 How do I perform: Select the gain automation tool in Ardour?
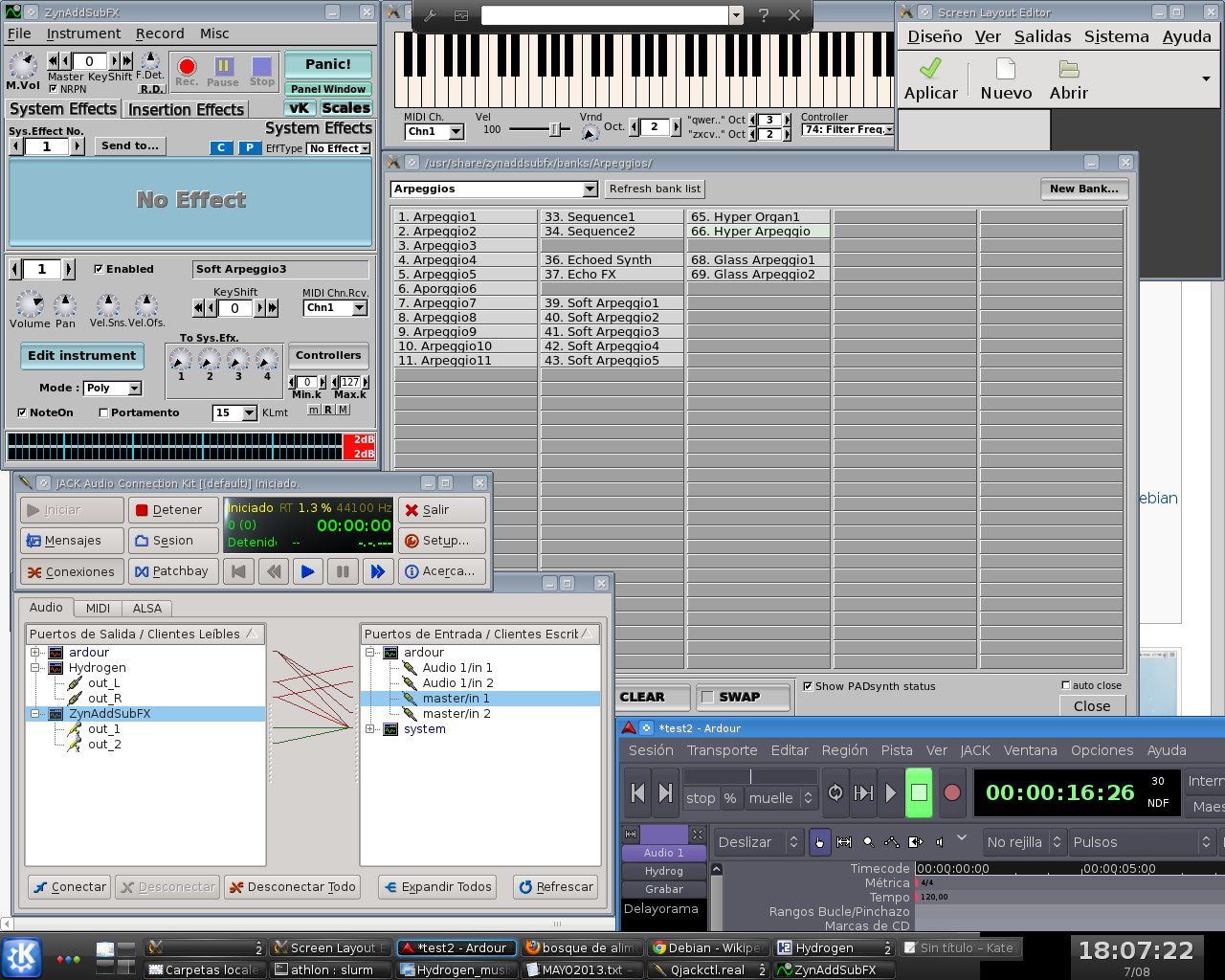[892, 842]
